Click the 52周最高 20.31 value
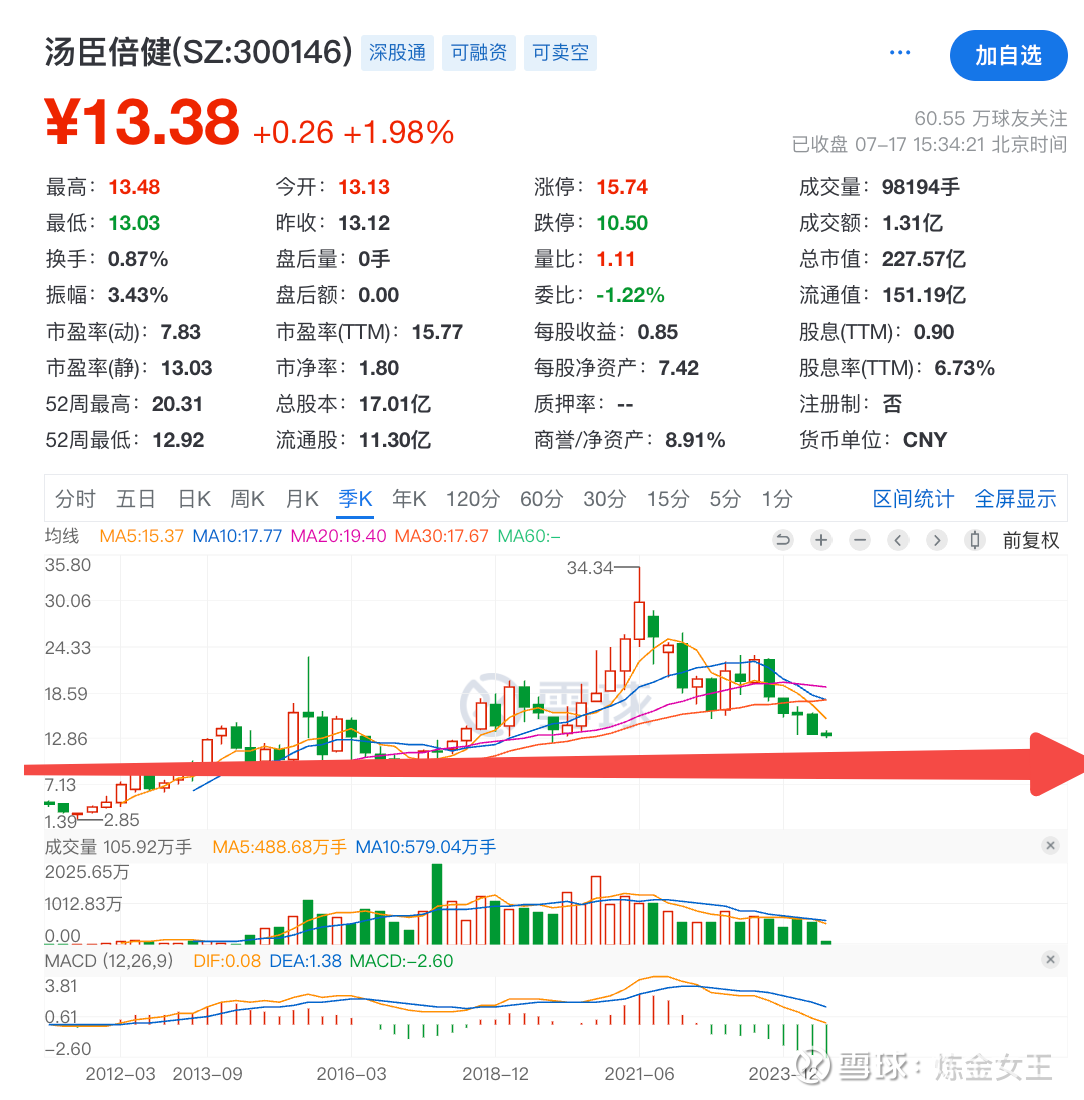Screen dimensions: 1084x1100 click(x=177, y=404)
